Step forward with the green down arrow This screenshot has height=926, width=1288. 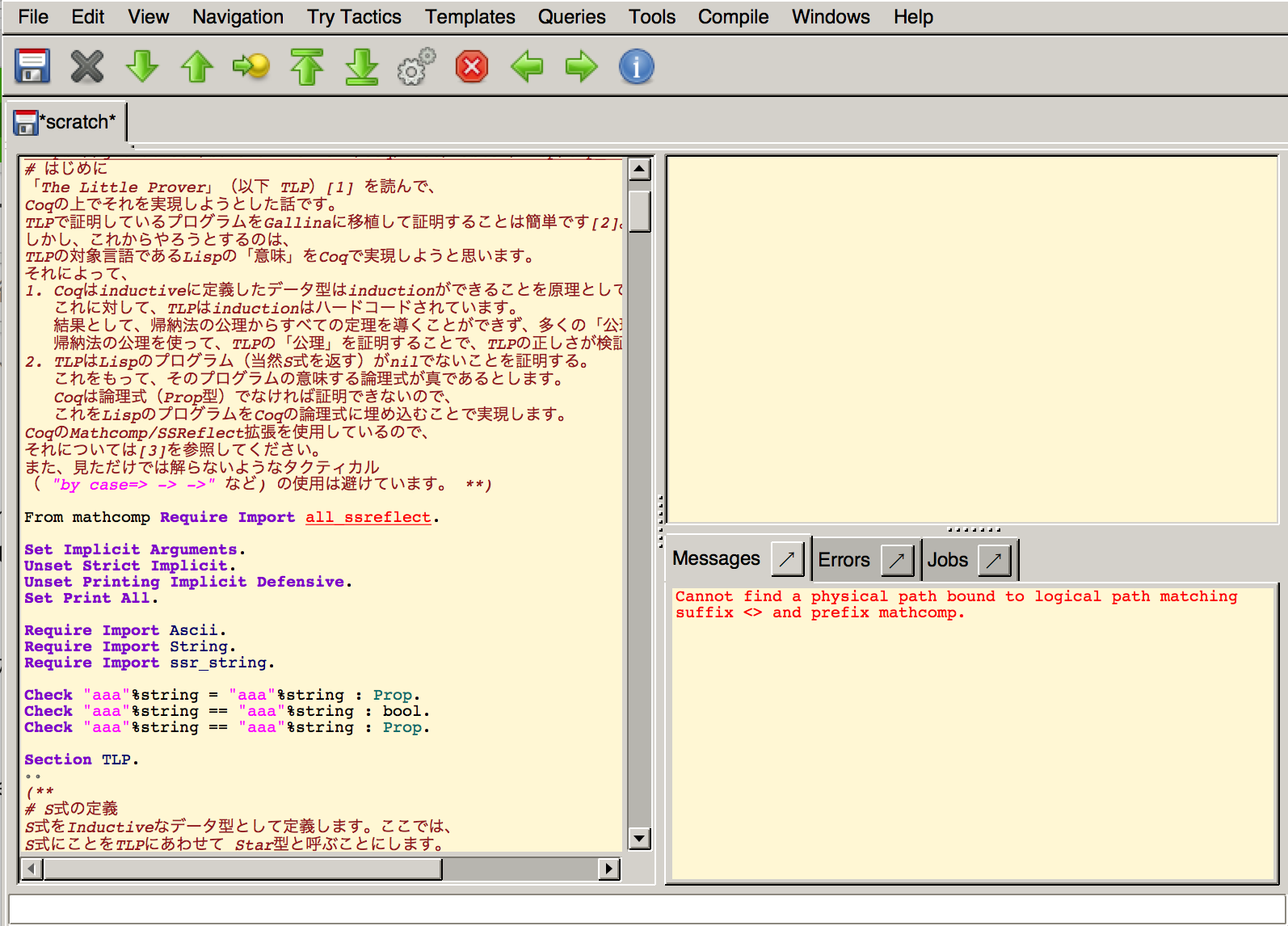(142, 66)
